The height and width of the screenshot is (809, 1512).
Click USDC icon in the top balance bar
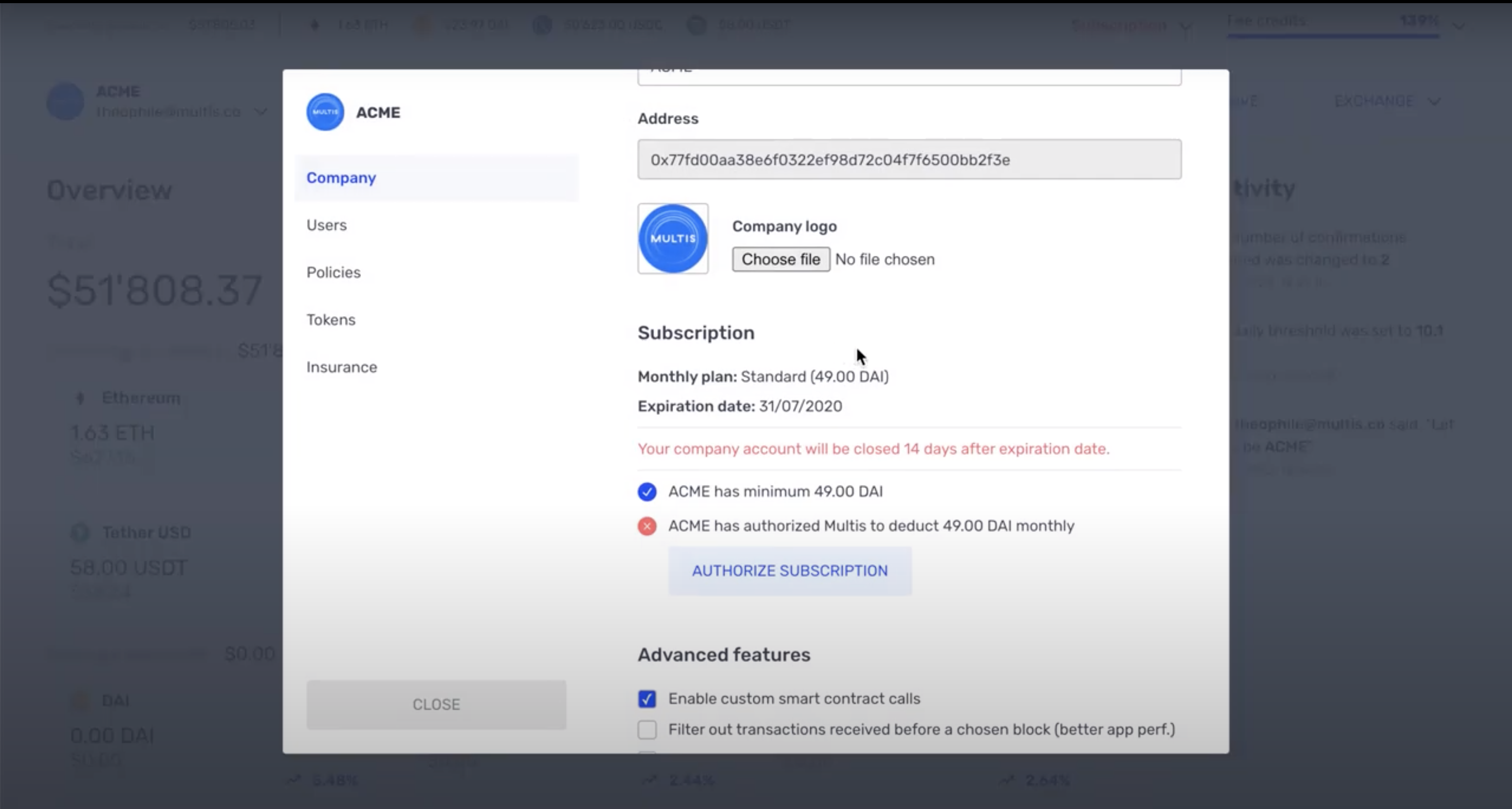coord(542,25)
